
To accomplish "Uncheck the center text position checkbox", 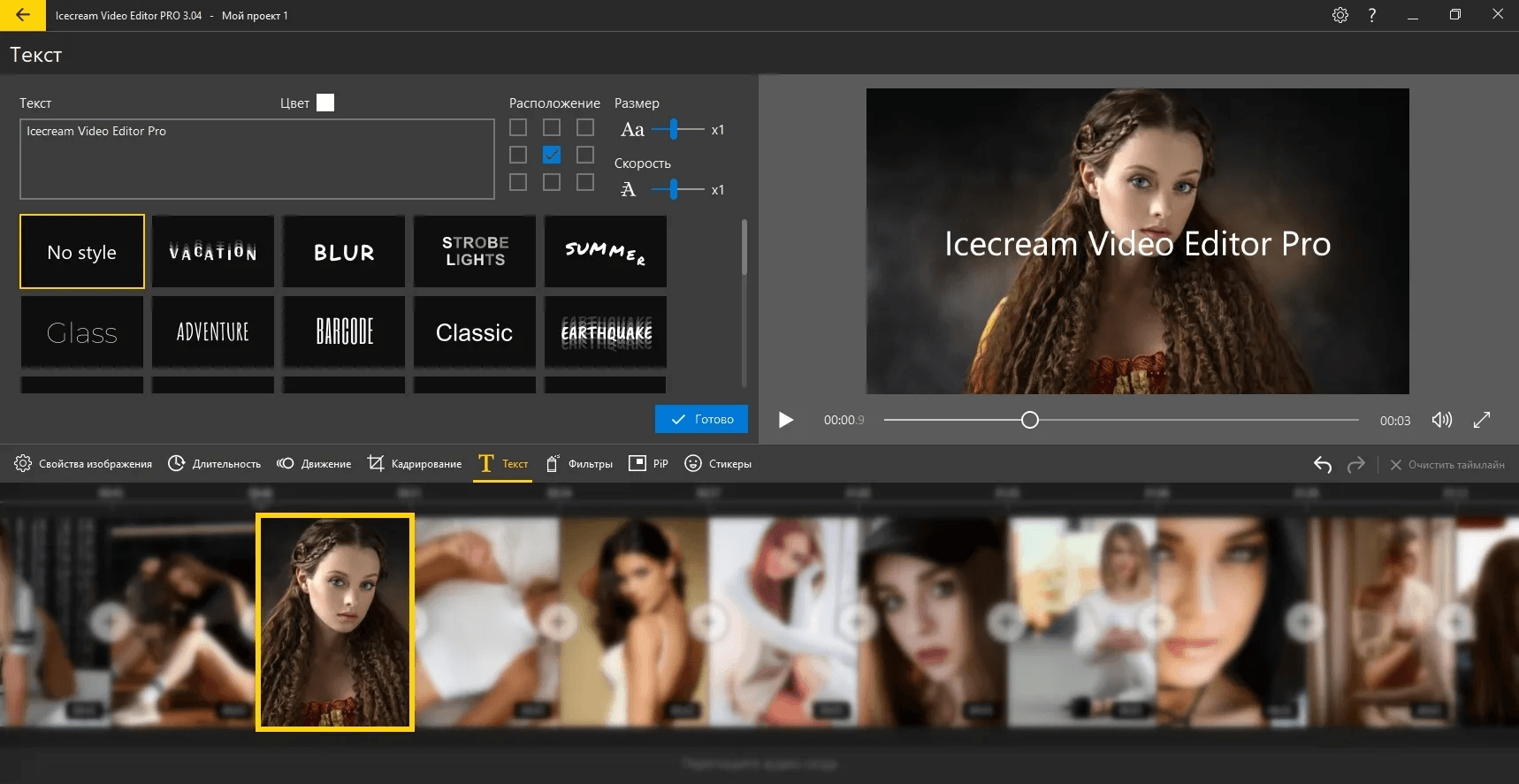I will pos(552,155).
